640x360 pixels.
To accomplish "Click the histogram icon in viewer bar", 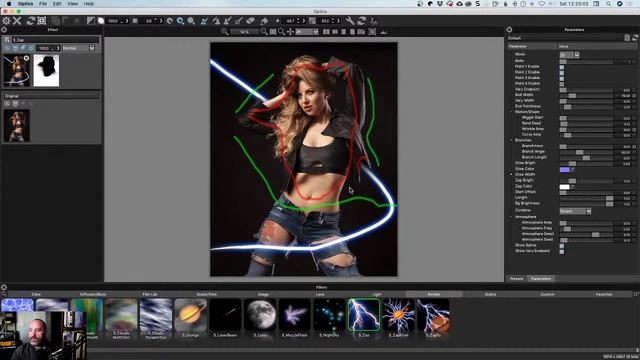I will pos(384,31).
